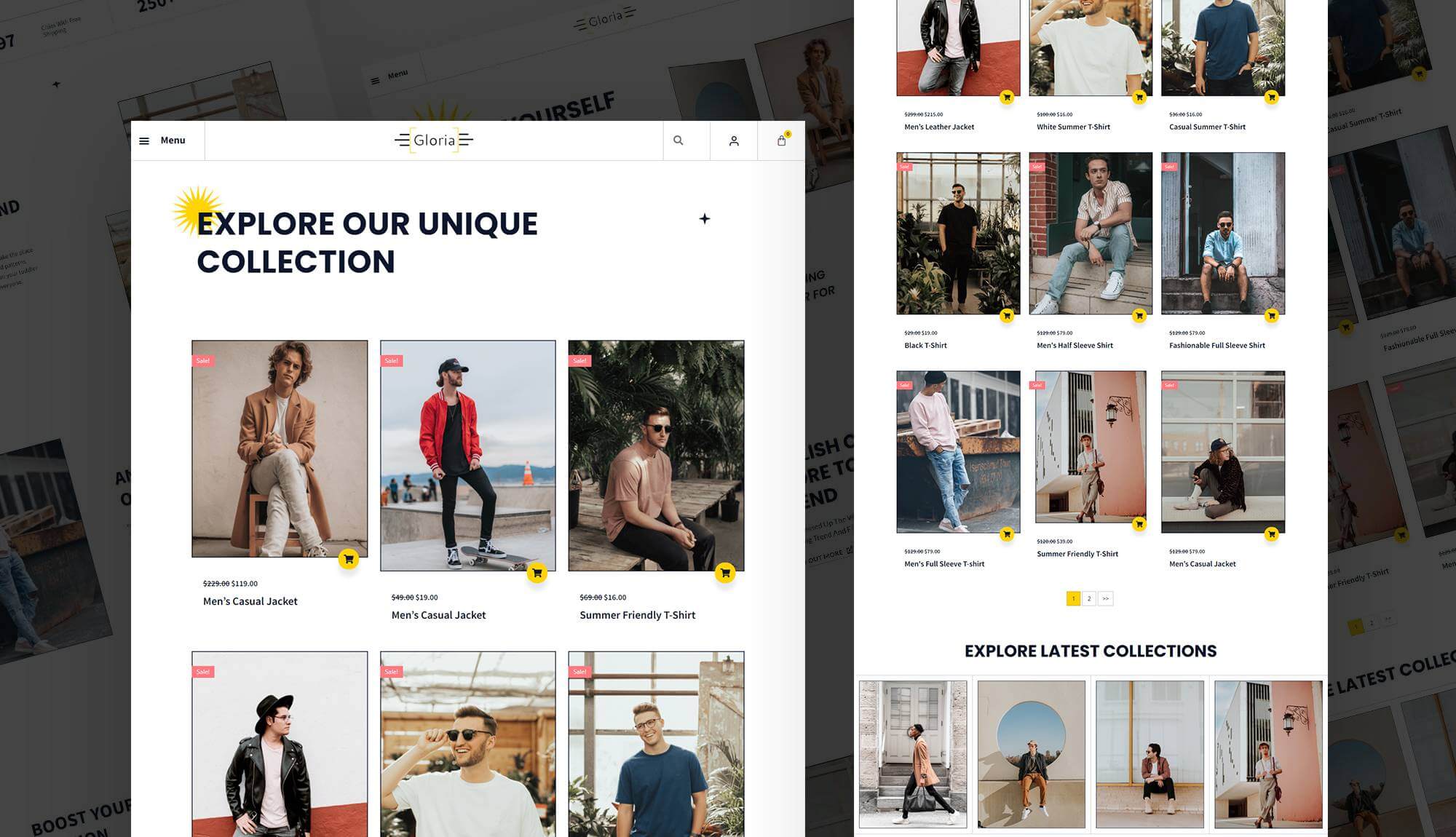Add tan coat Casual Jacket to cart

(x=349, y=559)
